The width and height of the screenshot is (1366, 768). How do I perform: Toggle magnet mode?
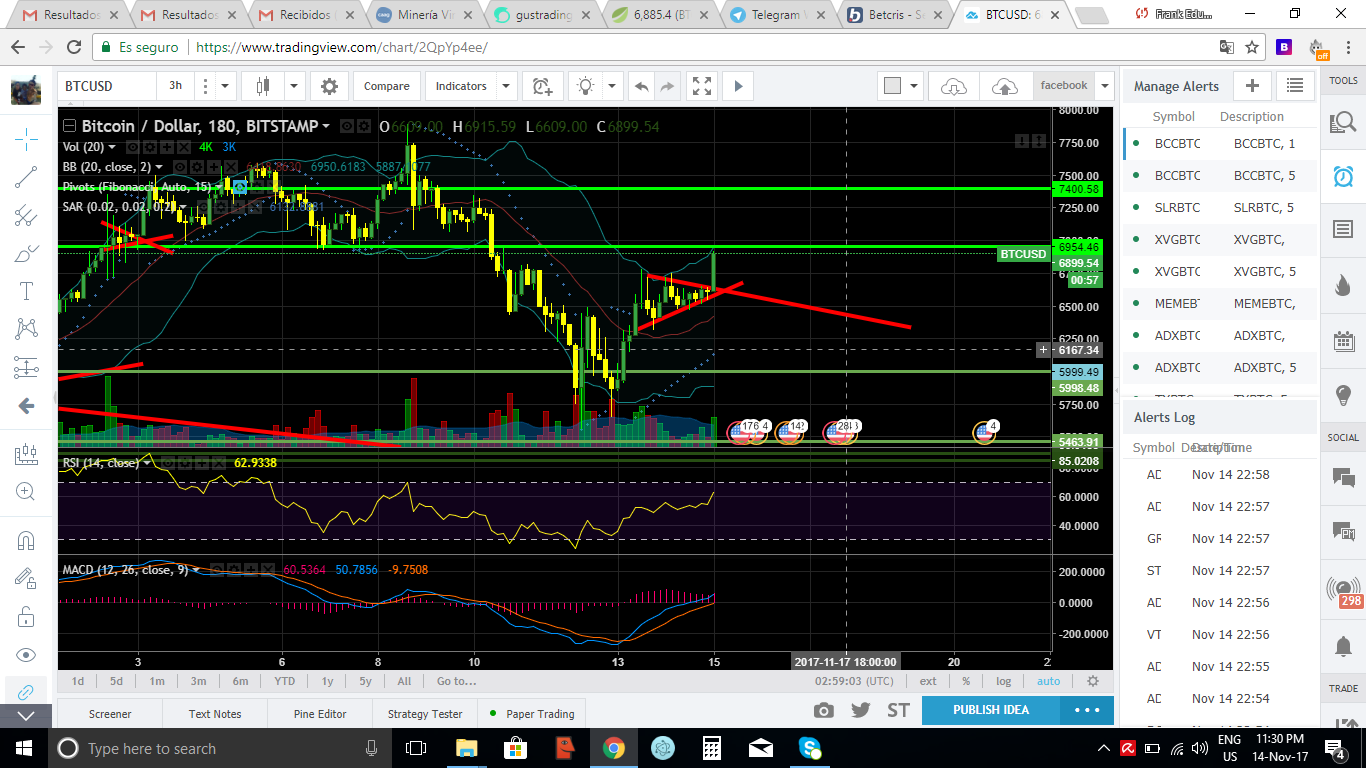pyautogui.click(x=26, y=541)
